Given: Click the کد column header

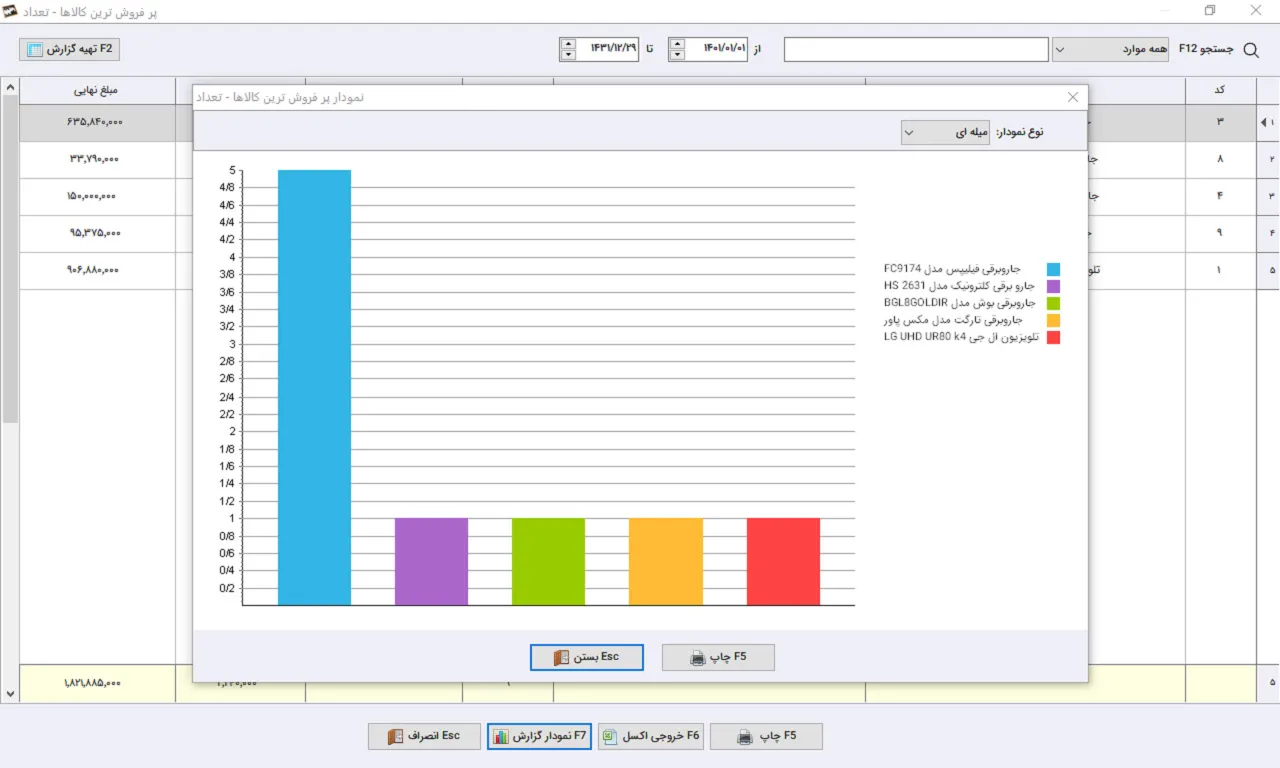Looking at the screenshot, I should click(x=1220, y=90).
